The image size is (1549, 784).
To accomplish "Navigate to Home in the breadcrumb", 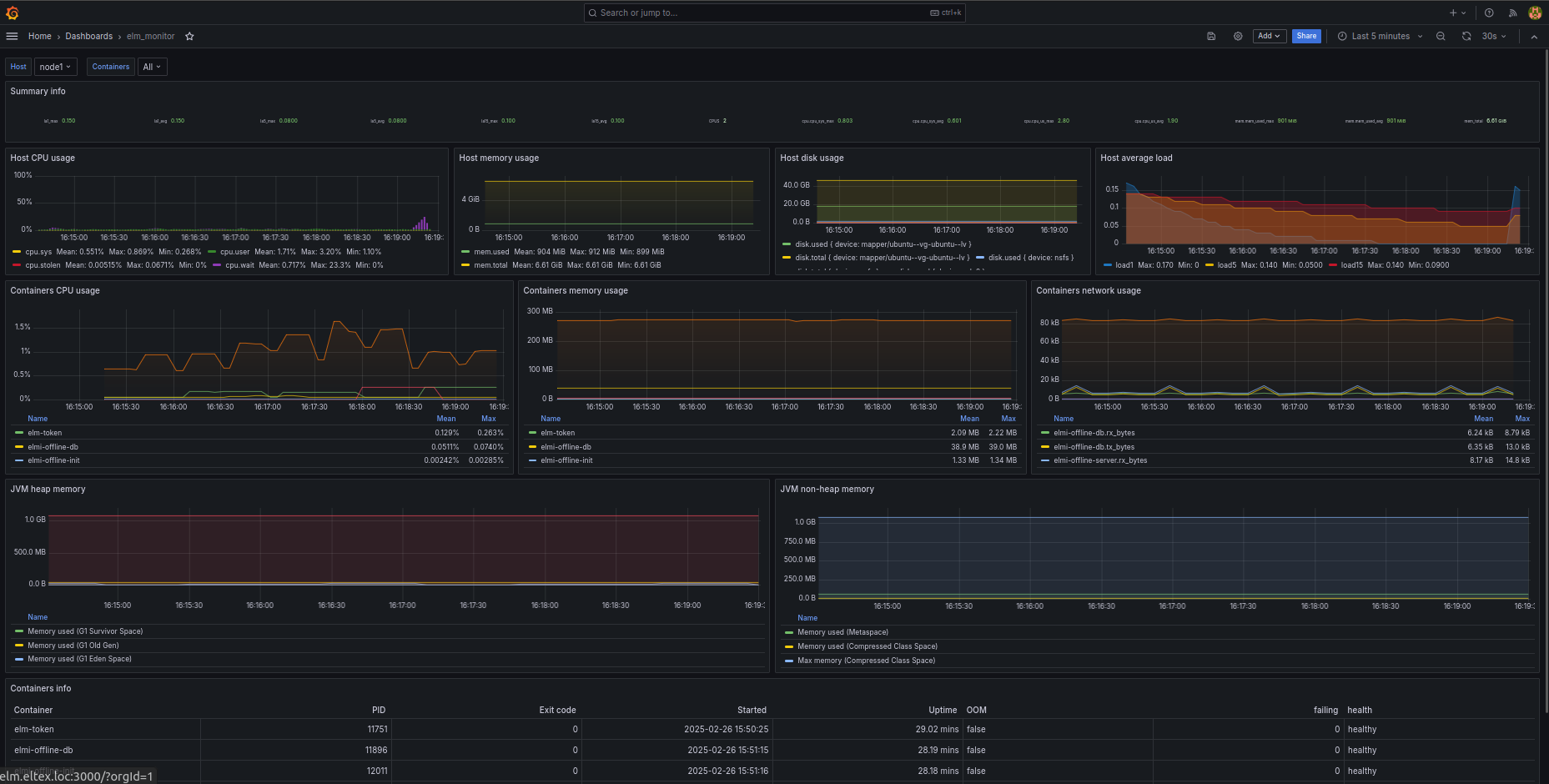I will pyautogui.click(x=39, y=37).
